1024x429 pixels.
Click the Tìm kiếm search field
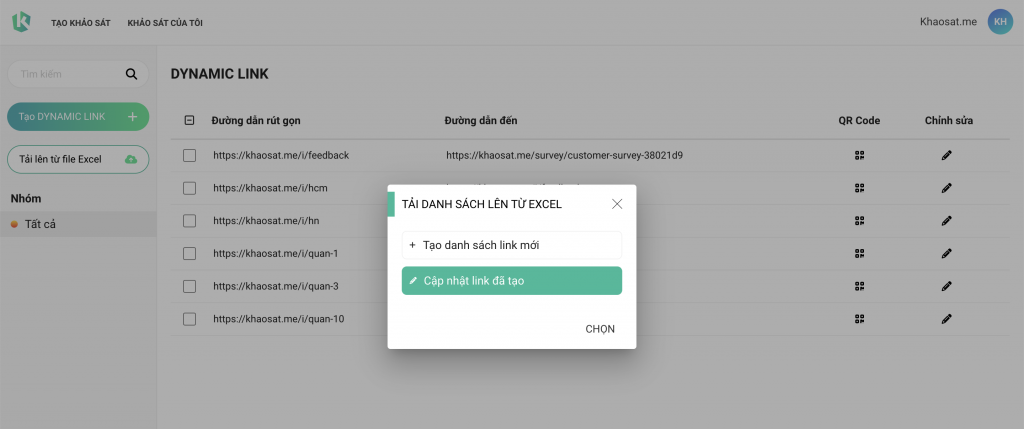point(78,74)
